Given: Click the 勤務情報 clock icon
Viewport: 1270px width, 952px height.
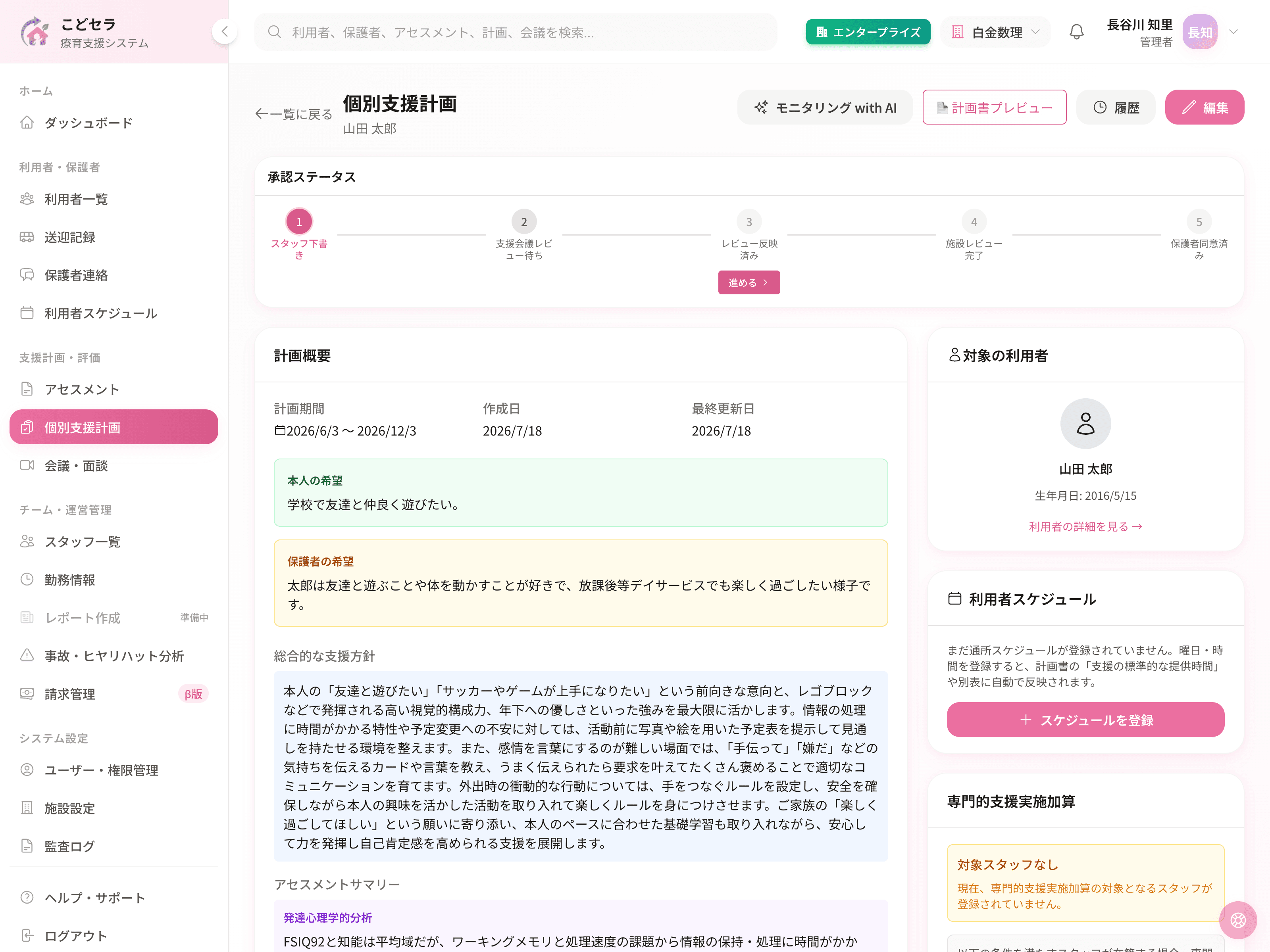Looking at the screenshot, I should click(27, 580).
